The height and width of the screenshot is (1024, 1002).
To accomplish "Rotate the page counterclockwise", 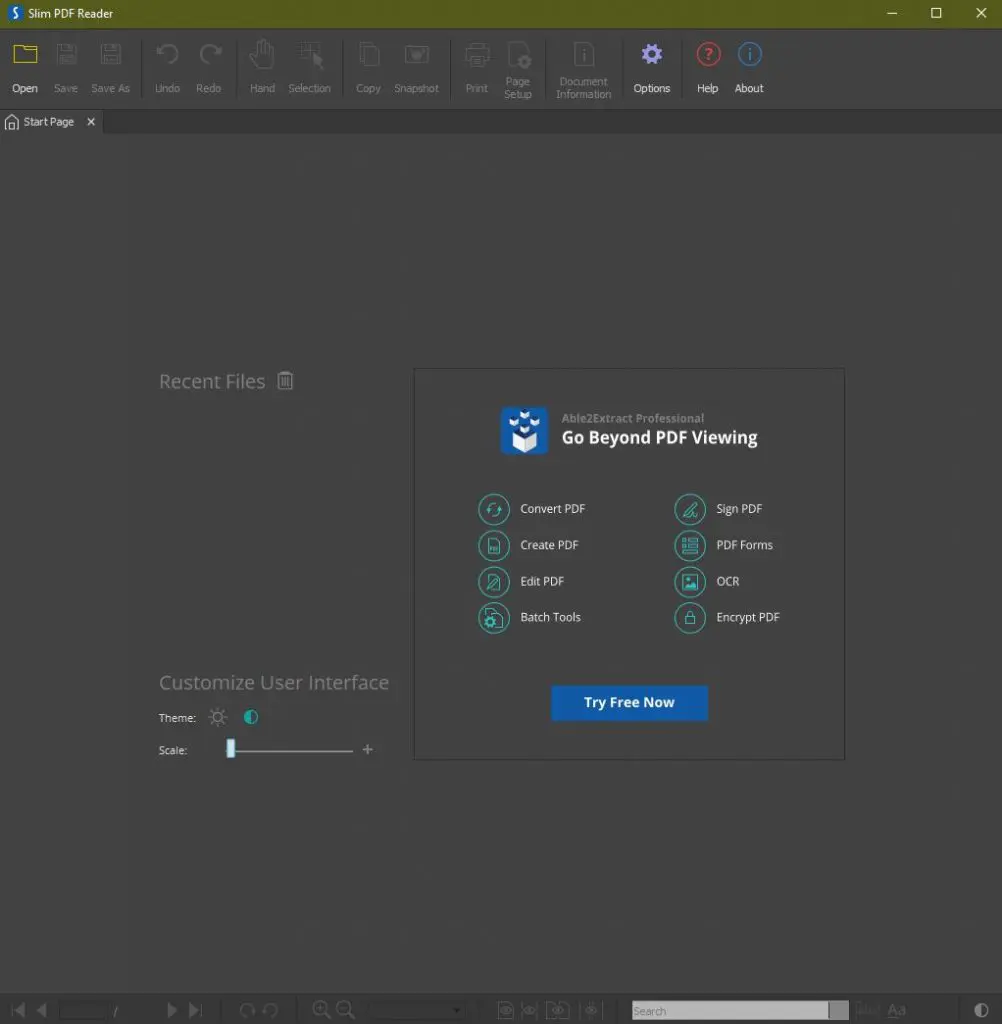I will (x=270, y=1010).
